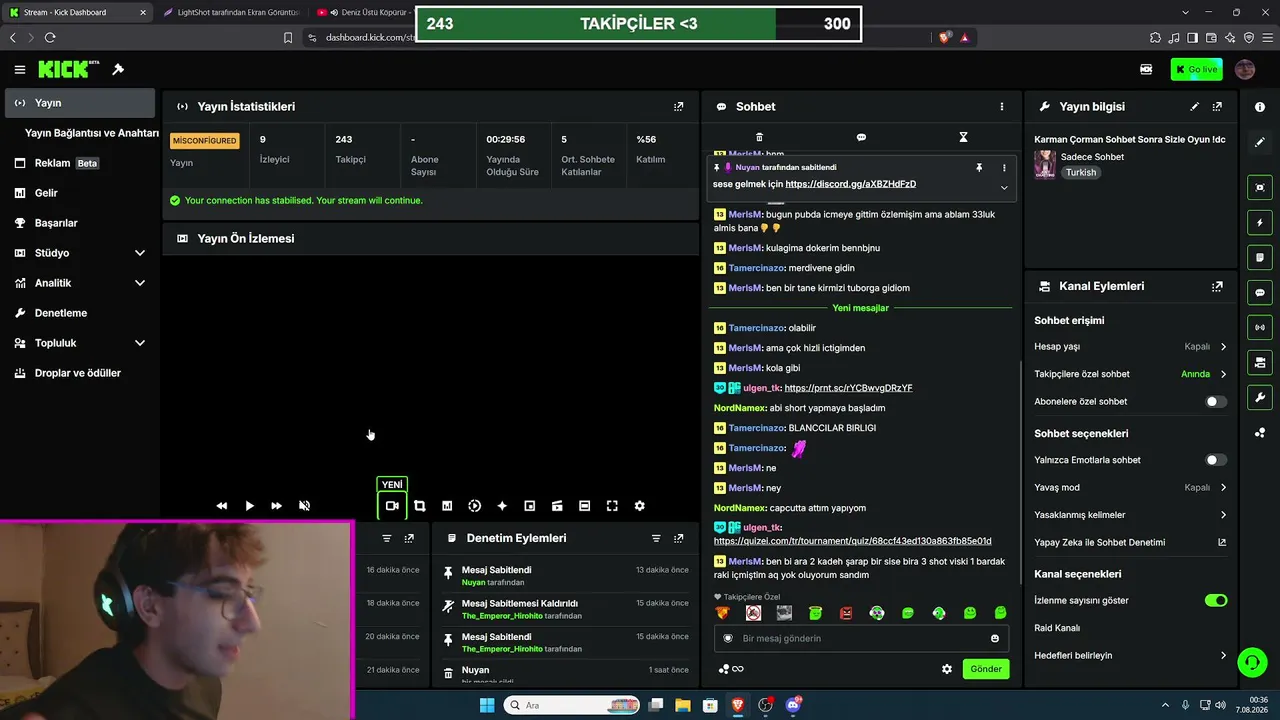The height and width of the screenshot is (720, 1280).
Task: Expand the Topluluk sidebar section
Action: 80,343
